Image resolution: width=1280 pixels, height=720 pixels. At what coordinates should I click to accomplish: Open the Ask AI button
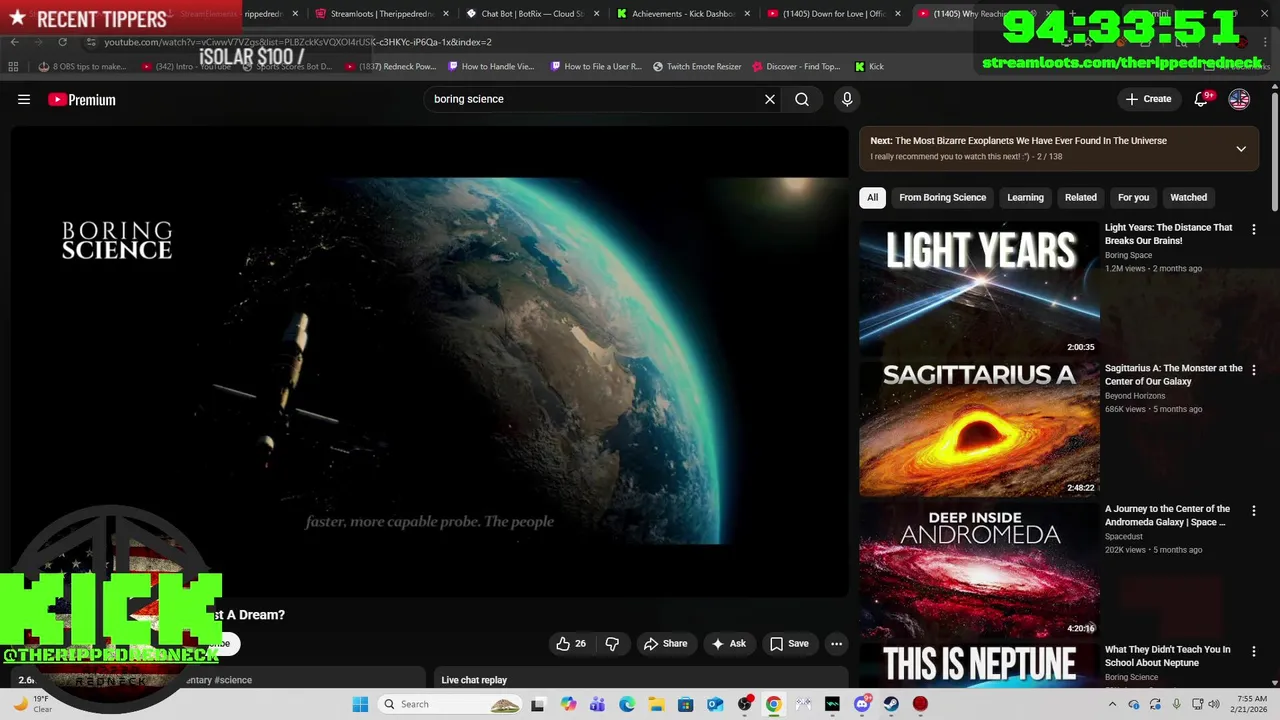click(728, 644)
